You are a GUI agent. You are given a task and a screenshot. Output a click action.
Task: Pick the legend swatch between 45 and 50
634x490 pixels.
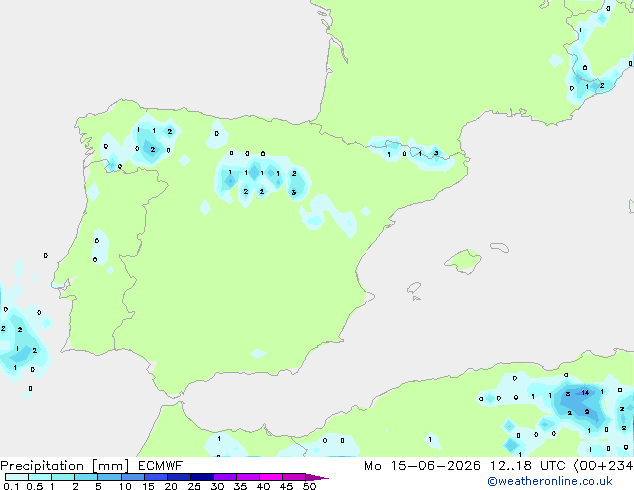294,477
